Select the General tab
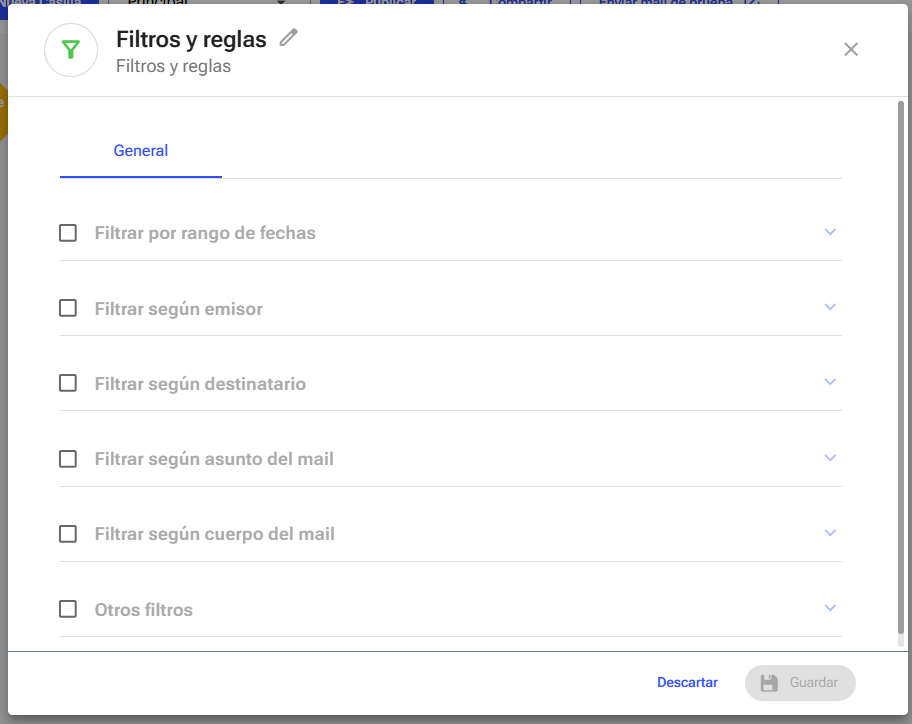 141,151
